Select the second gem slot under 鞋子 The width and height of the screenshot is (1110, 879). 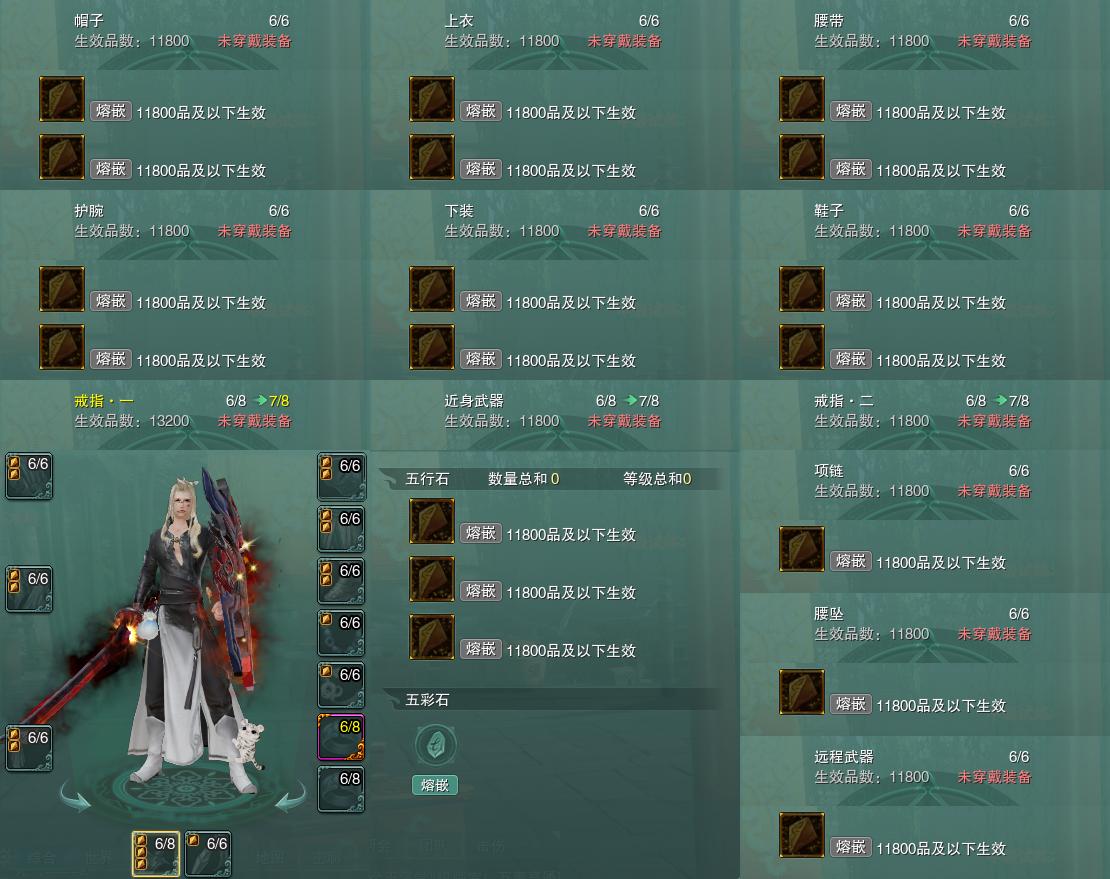[x=802, y=347]
